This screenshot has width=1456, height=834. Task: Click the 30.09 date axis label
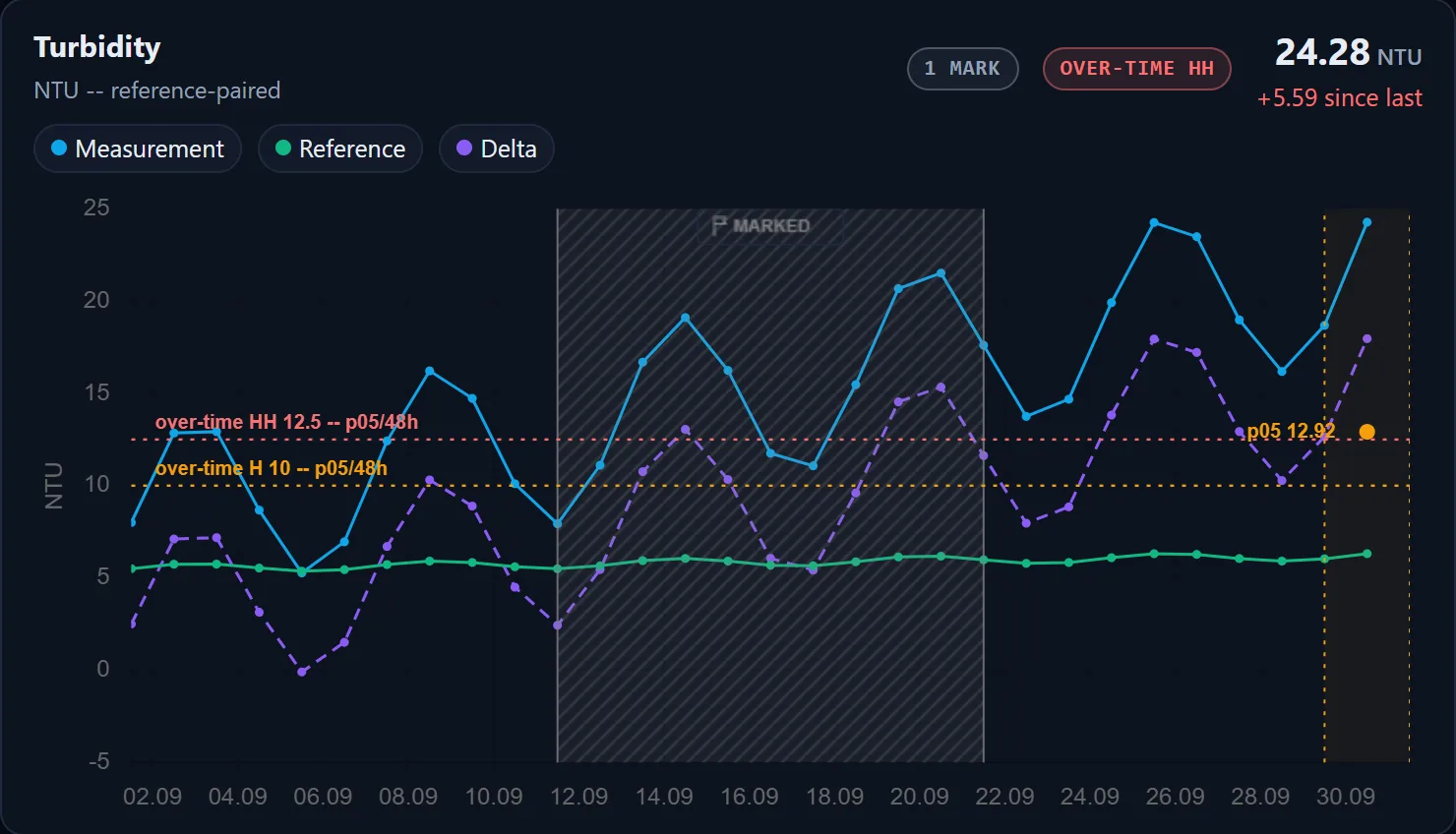point(1345,797)
